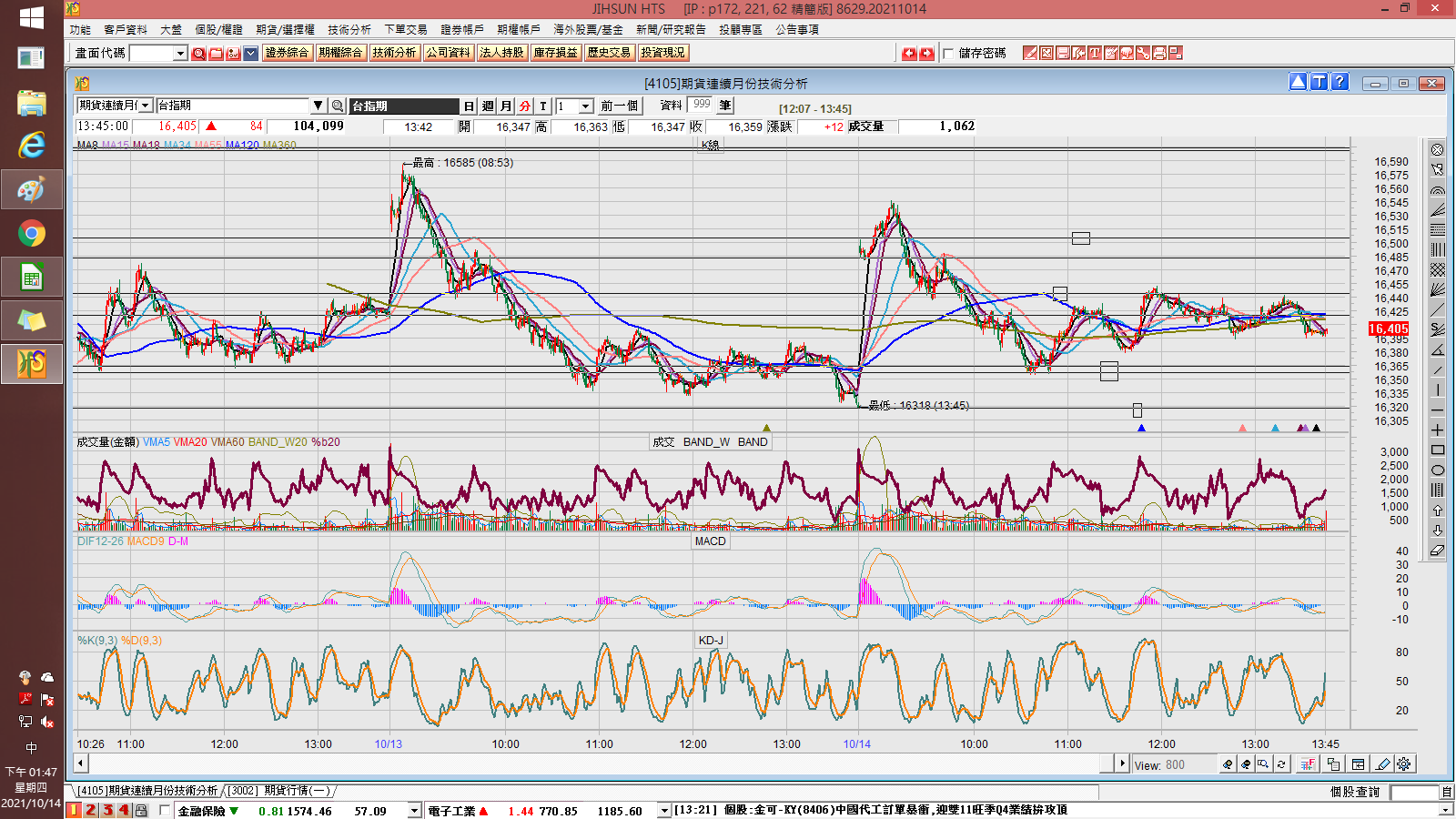Open the 台指期 symbol dropdown arrow

[x=318, y=106]
